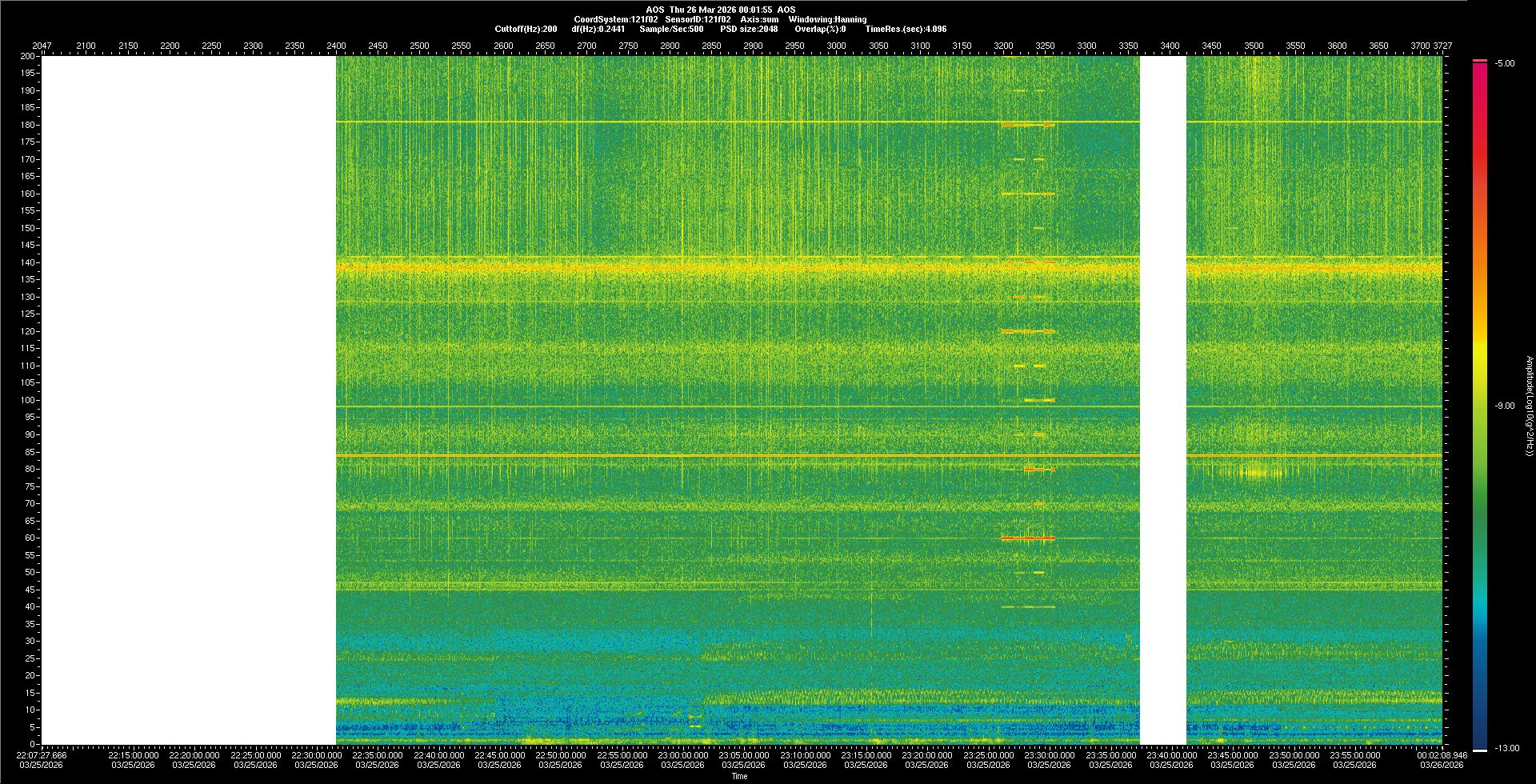
Task: Click the Overlap(%):0 header value
Action: click(820, 29)
